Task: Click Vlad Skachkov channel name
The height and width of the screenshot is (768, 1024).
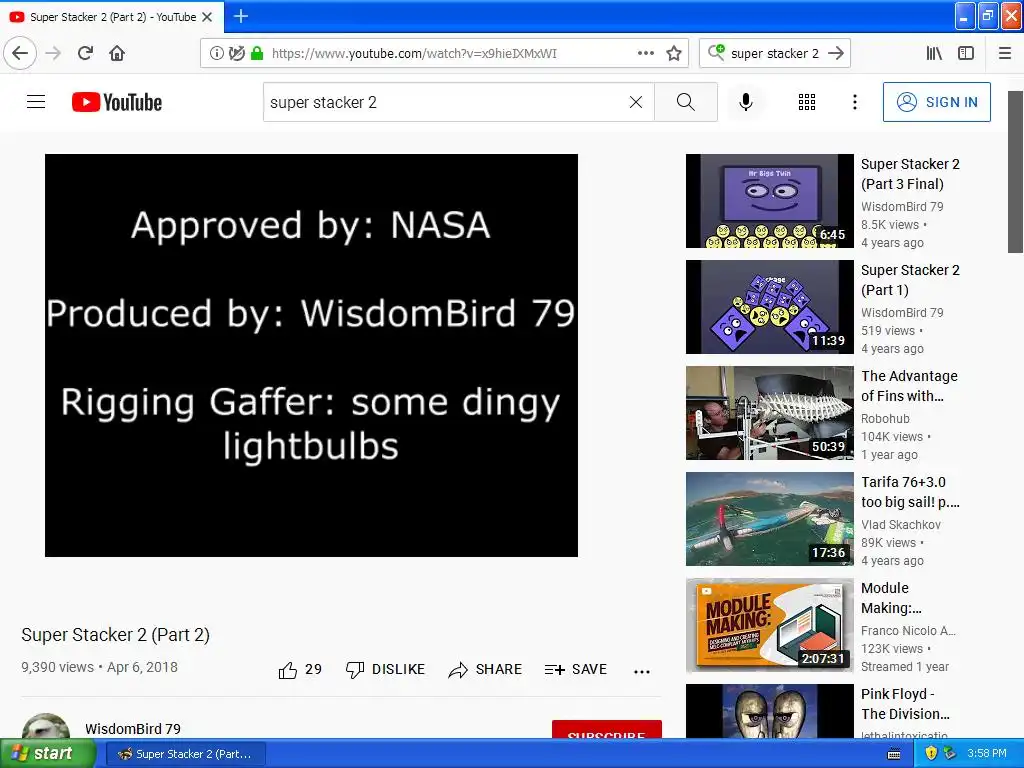Action: pyautogui.click(x=901, y=524)
